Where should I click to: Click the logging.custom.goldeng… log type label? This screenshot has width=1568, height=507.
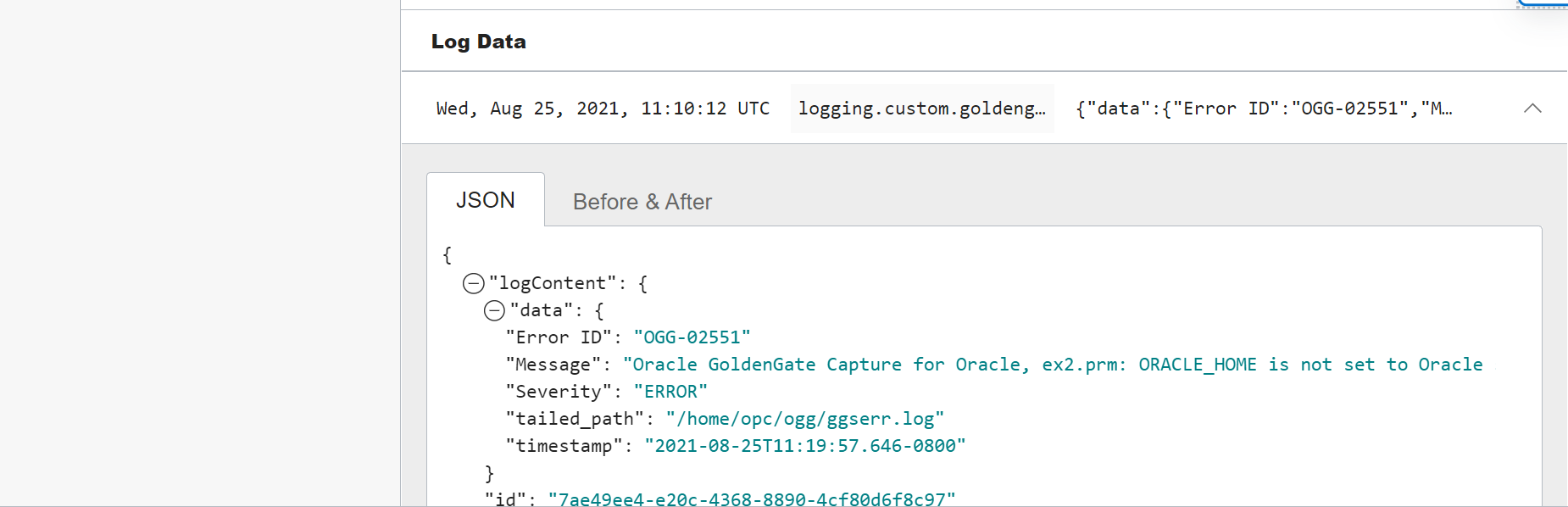pos(921,109)
